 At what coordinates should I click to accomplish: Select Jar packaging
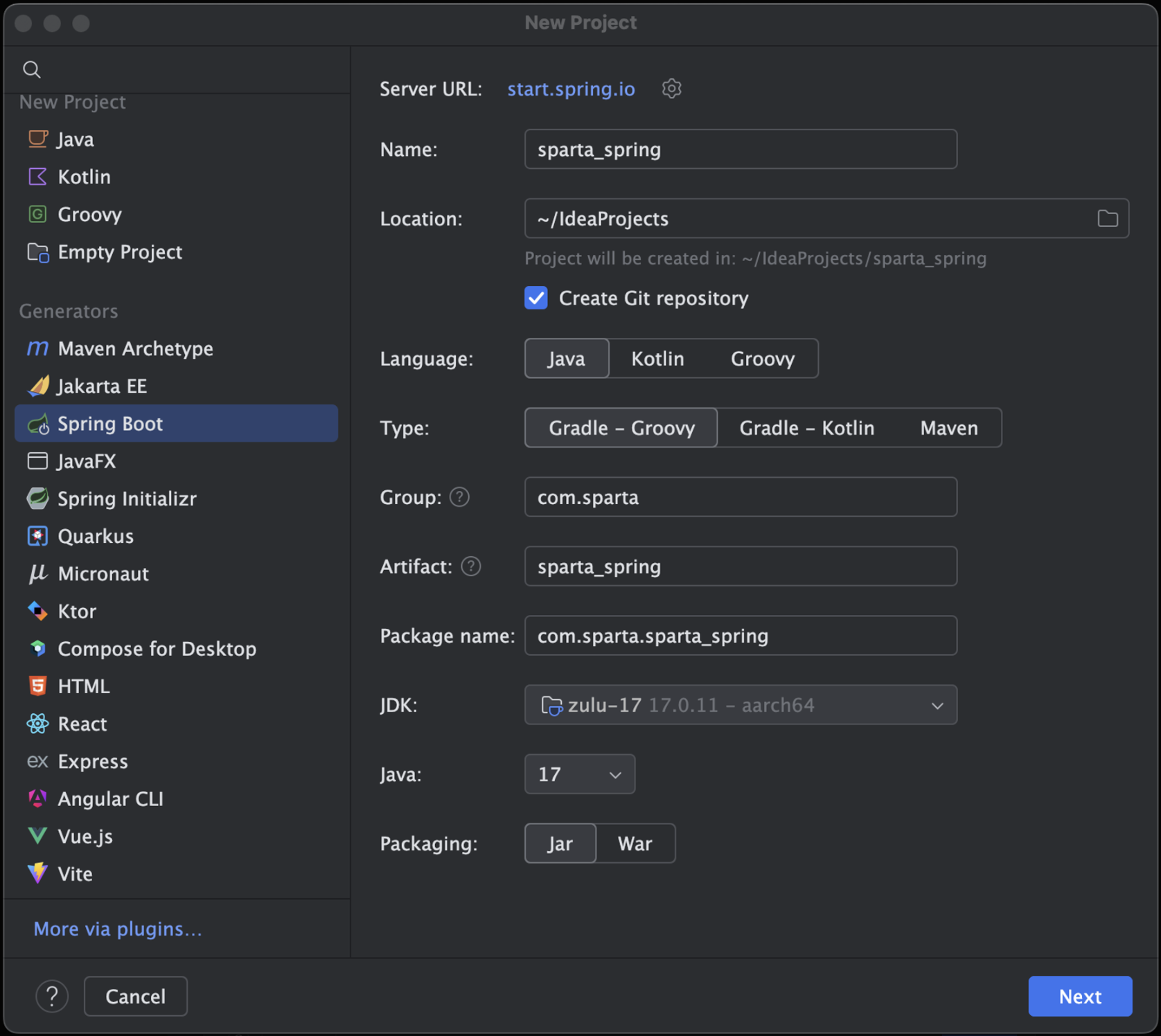coord(560,843)
